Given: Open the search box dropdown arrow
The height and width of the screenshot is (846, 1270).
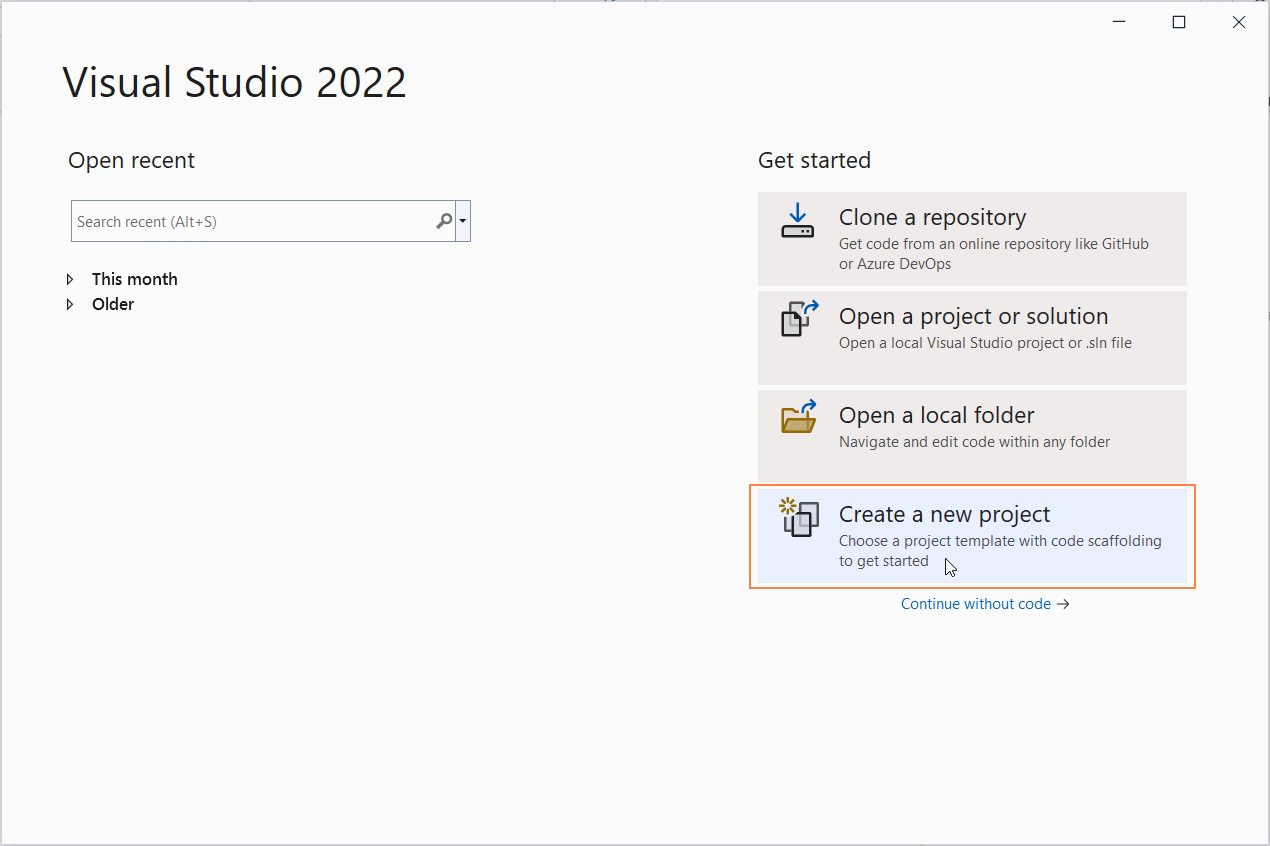Looking at the screenshot, I should [x=462, y=221].
